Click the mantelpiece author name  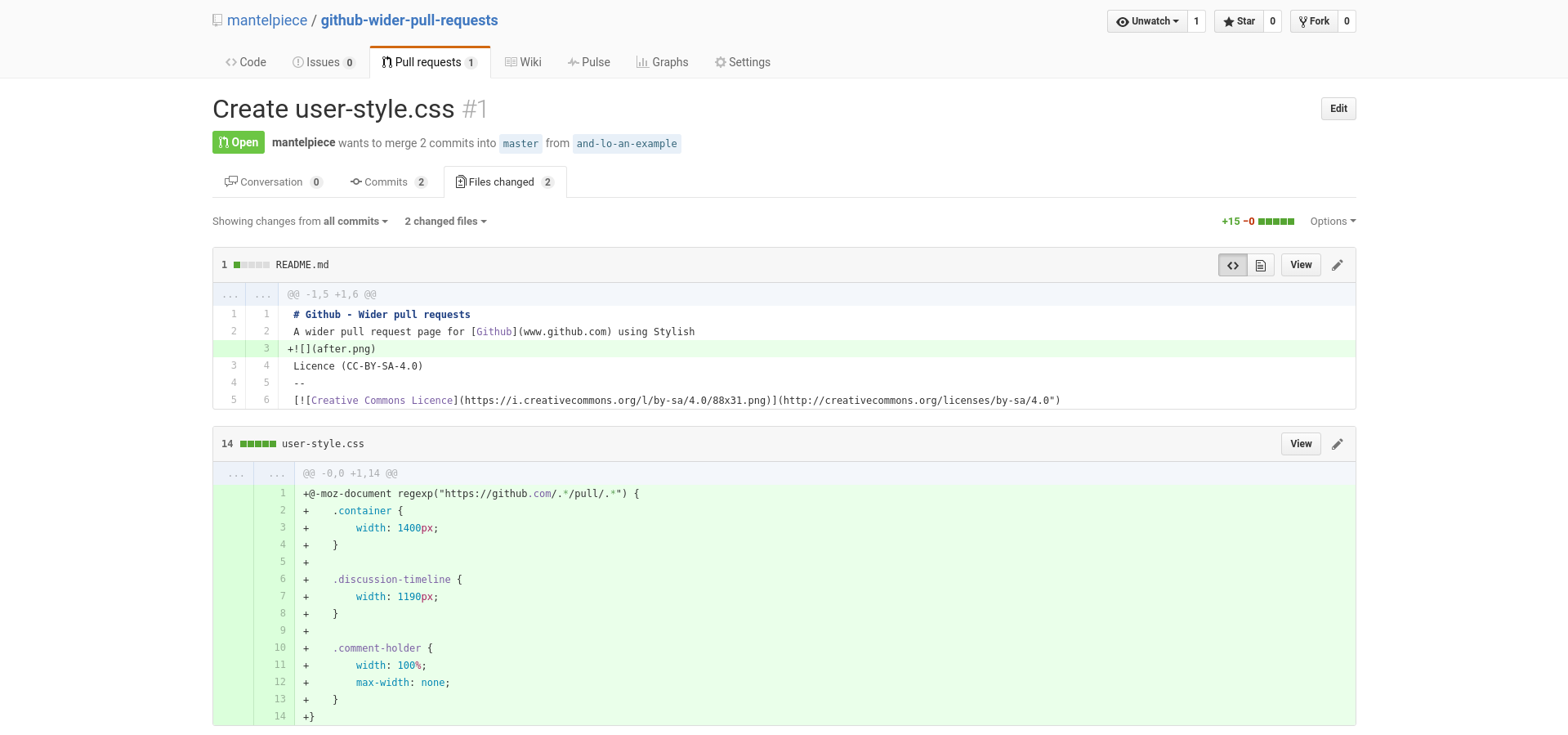point(304,142)
